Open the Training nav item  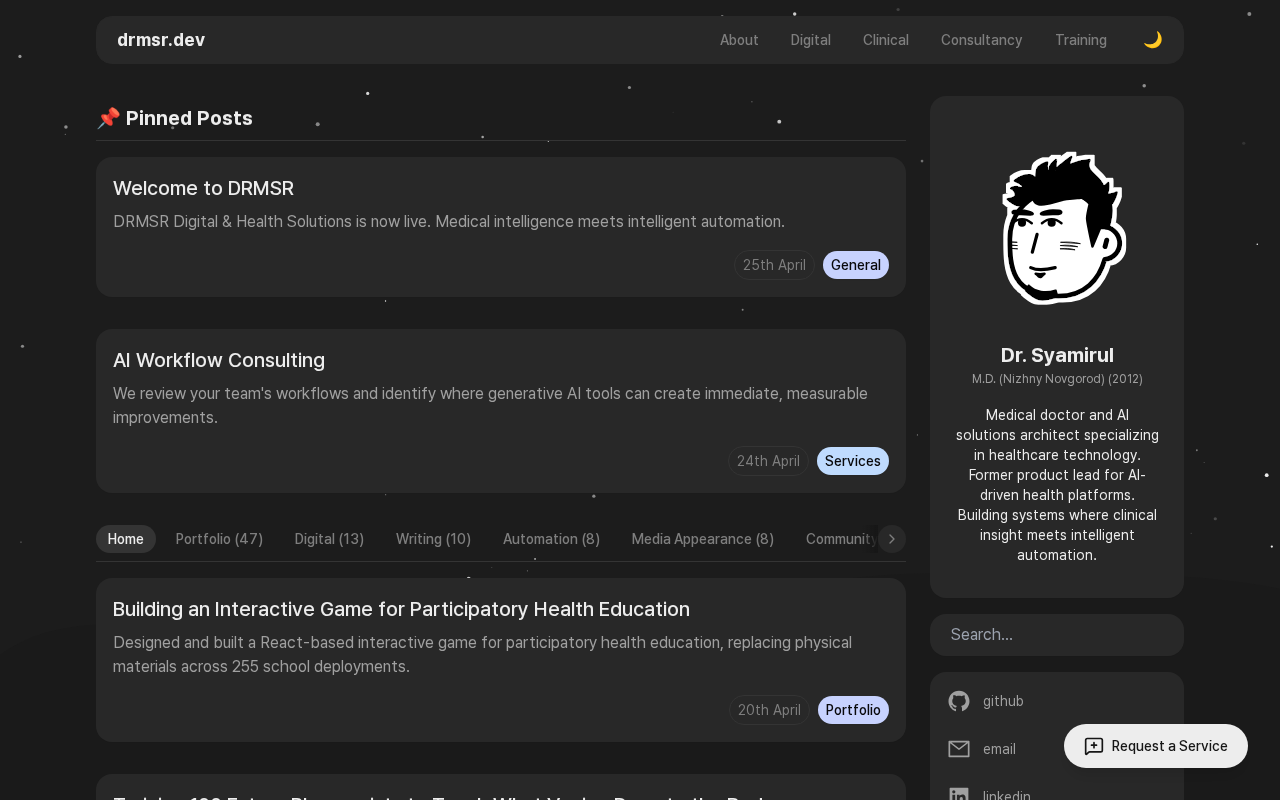point(1080,40)
